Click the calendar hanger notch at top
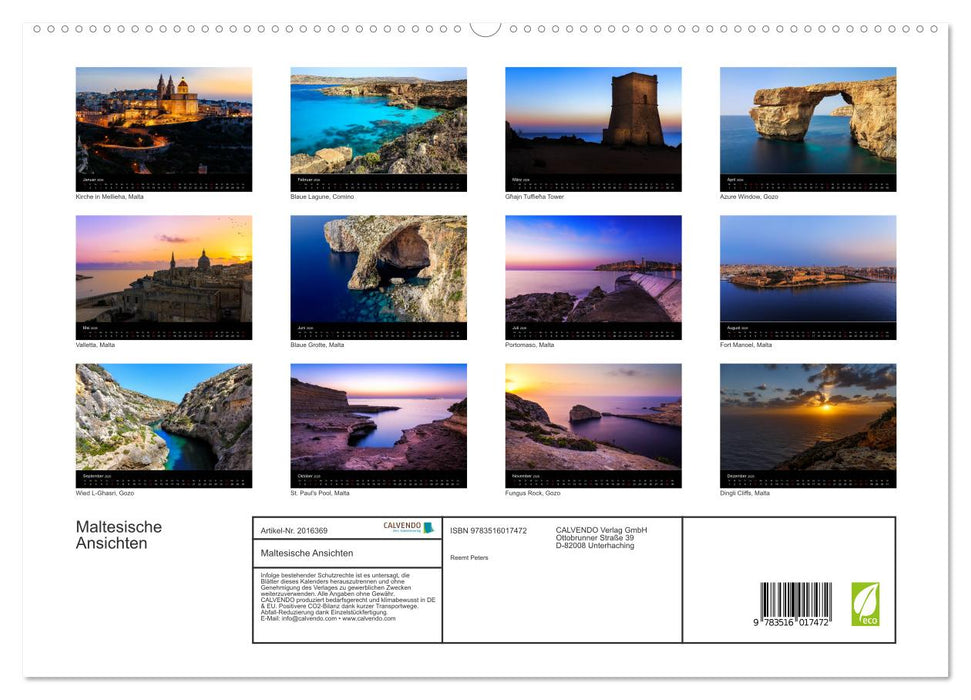The image size is (971, 700). point(485,28)
